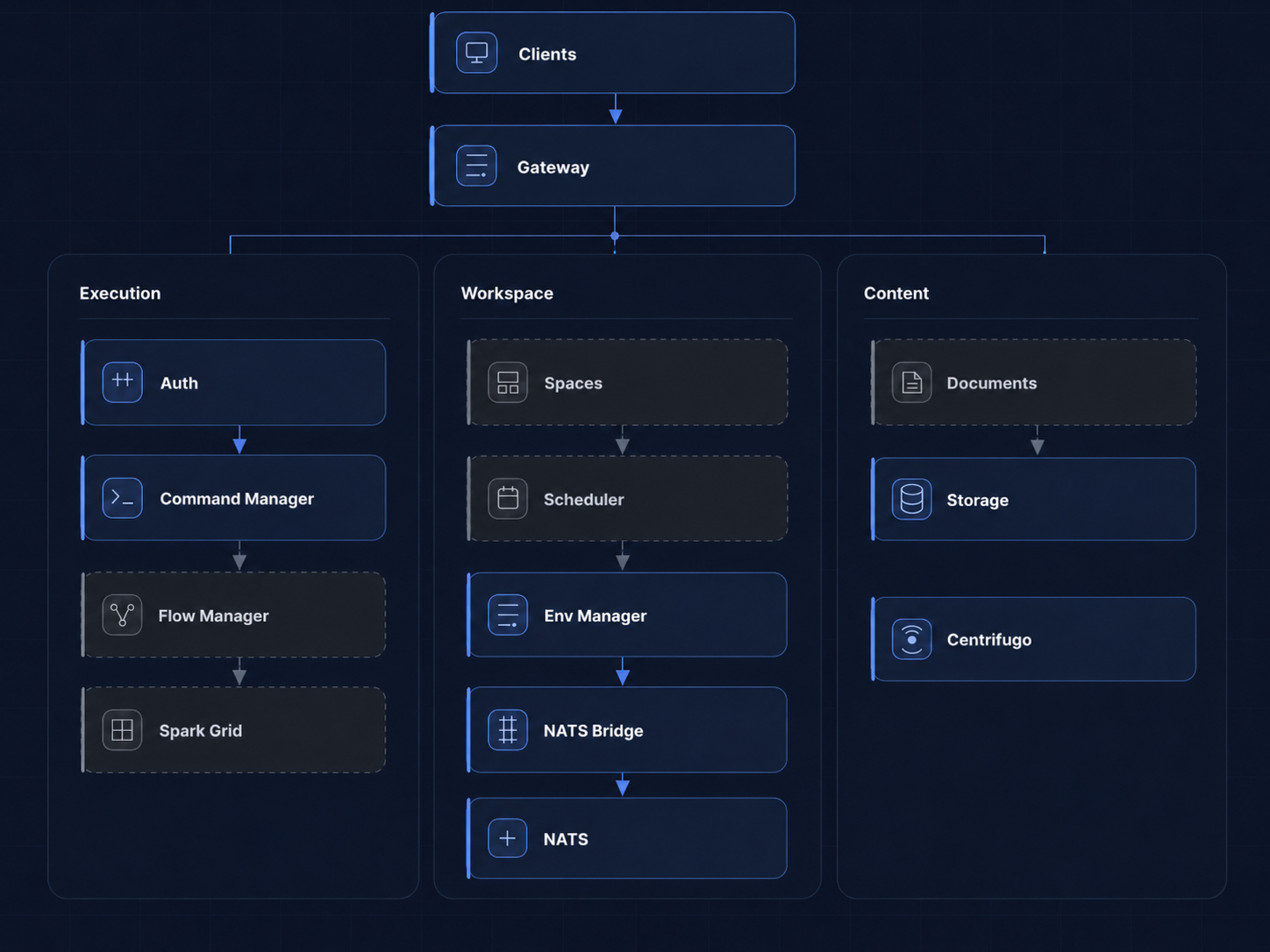This screenshot has height=952, width=1270.
Task: Click the Workspace group heading
Action: pos(507,293)
